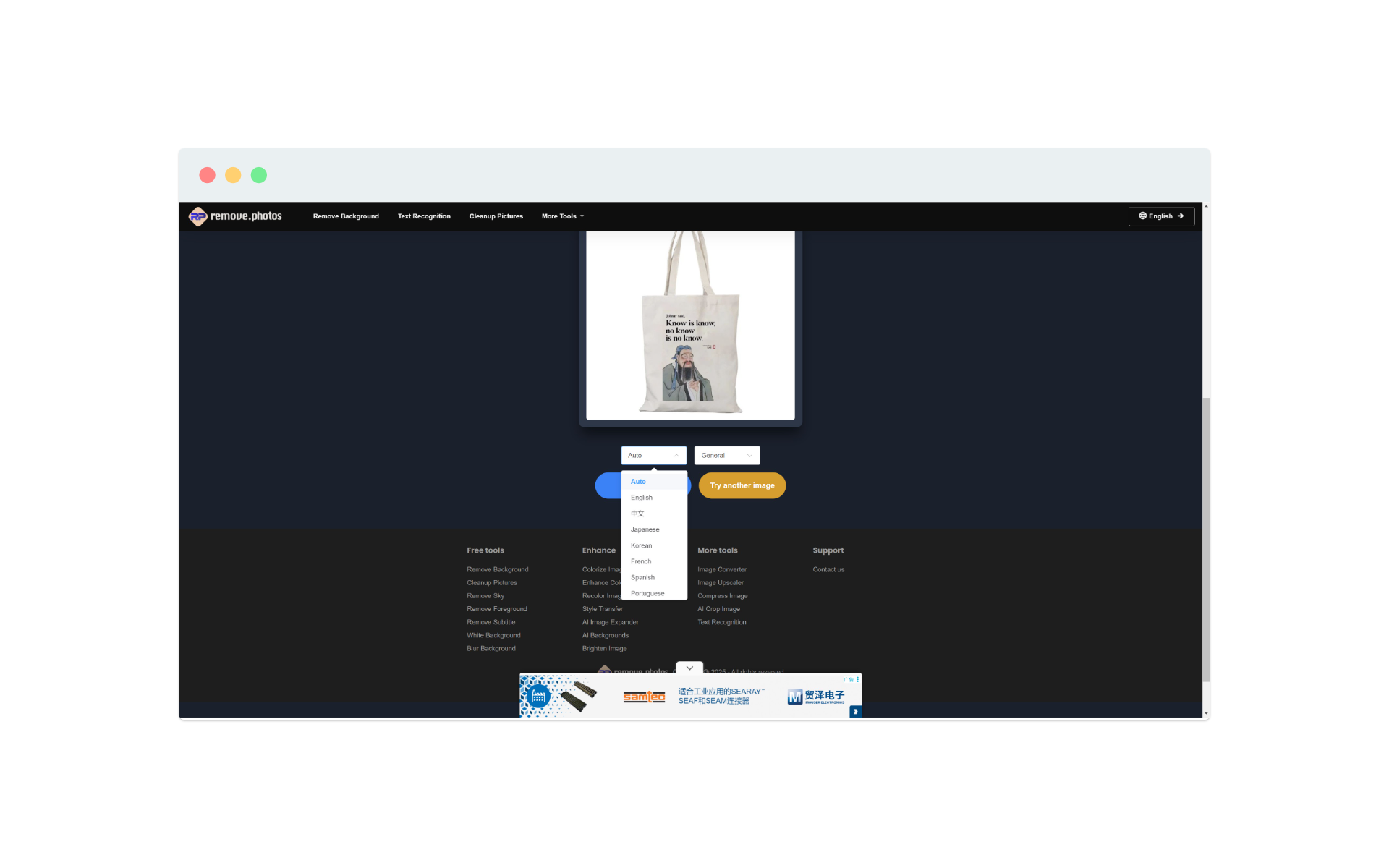Viewport: 1389px width, 868px height.
Task: Open the General mode dropdown
Action: click(x=726, y=456)
